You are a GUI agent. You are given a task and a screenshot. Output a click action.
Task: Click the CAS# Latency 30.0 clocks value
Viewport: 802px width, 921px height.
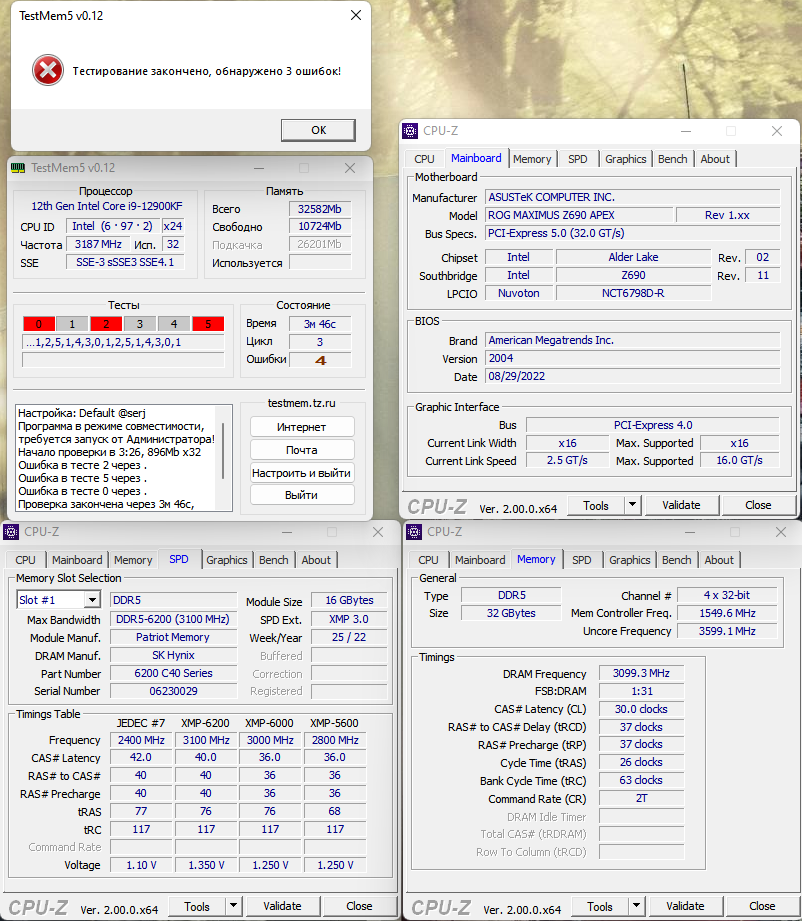click(x=641, y=710)
